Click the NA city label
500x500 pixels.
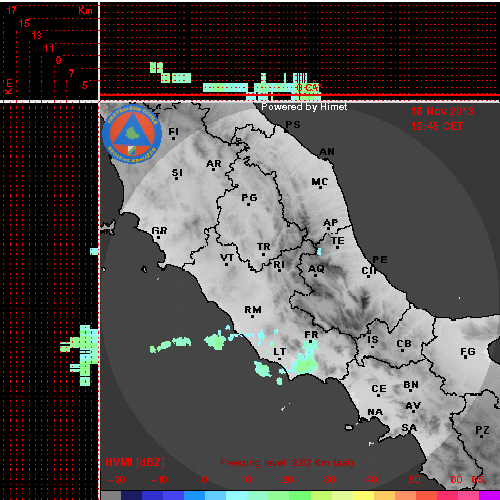tap(375, 413)
